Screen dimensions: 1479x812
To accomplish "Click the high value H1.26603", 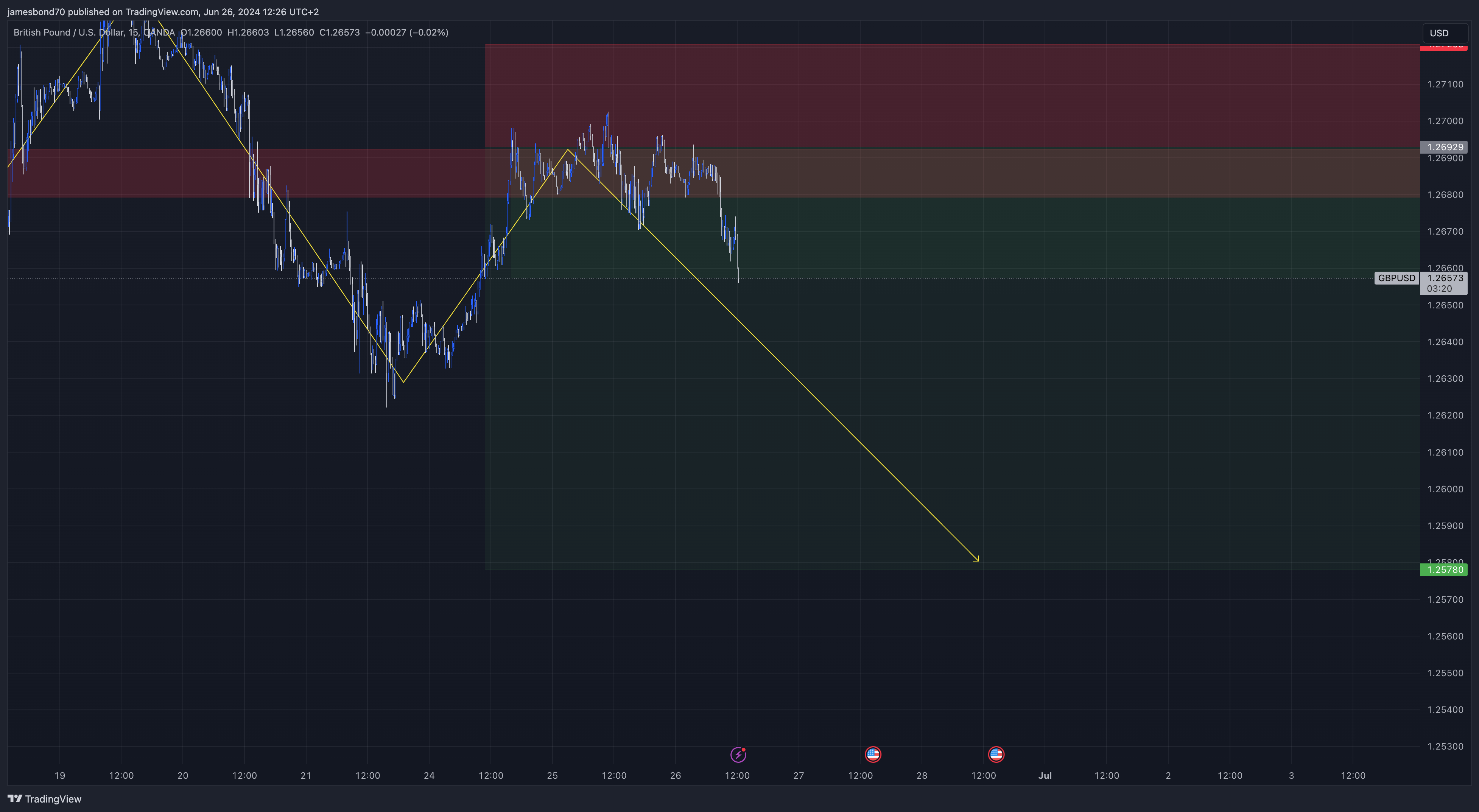I will [x=248, y=32].
